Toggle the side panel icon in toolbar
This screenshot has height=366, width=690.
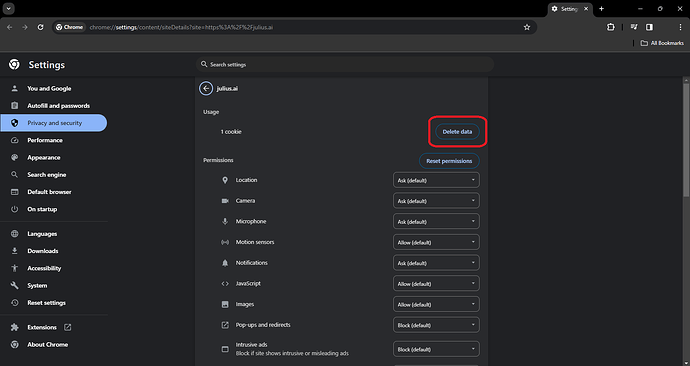coord(650,27)
